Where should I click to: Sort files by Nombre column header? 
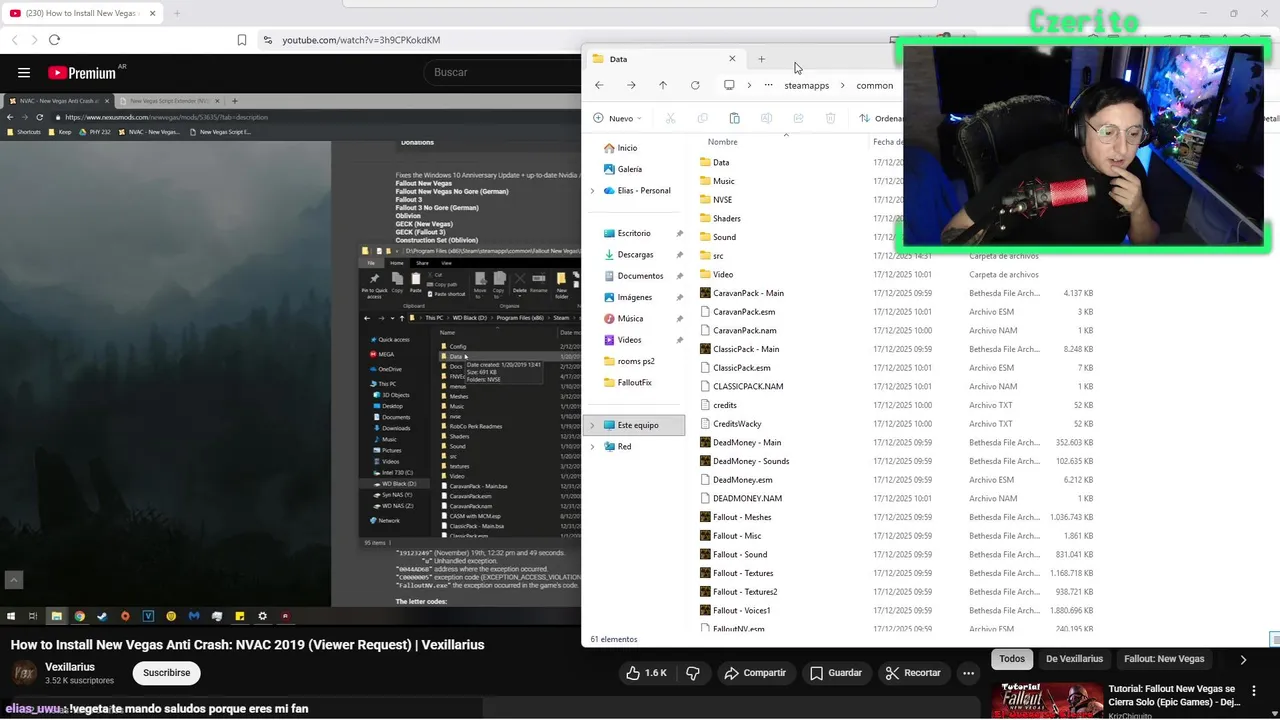[722, 142]
